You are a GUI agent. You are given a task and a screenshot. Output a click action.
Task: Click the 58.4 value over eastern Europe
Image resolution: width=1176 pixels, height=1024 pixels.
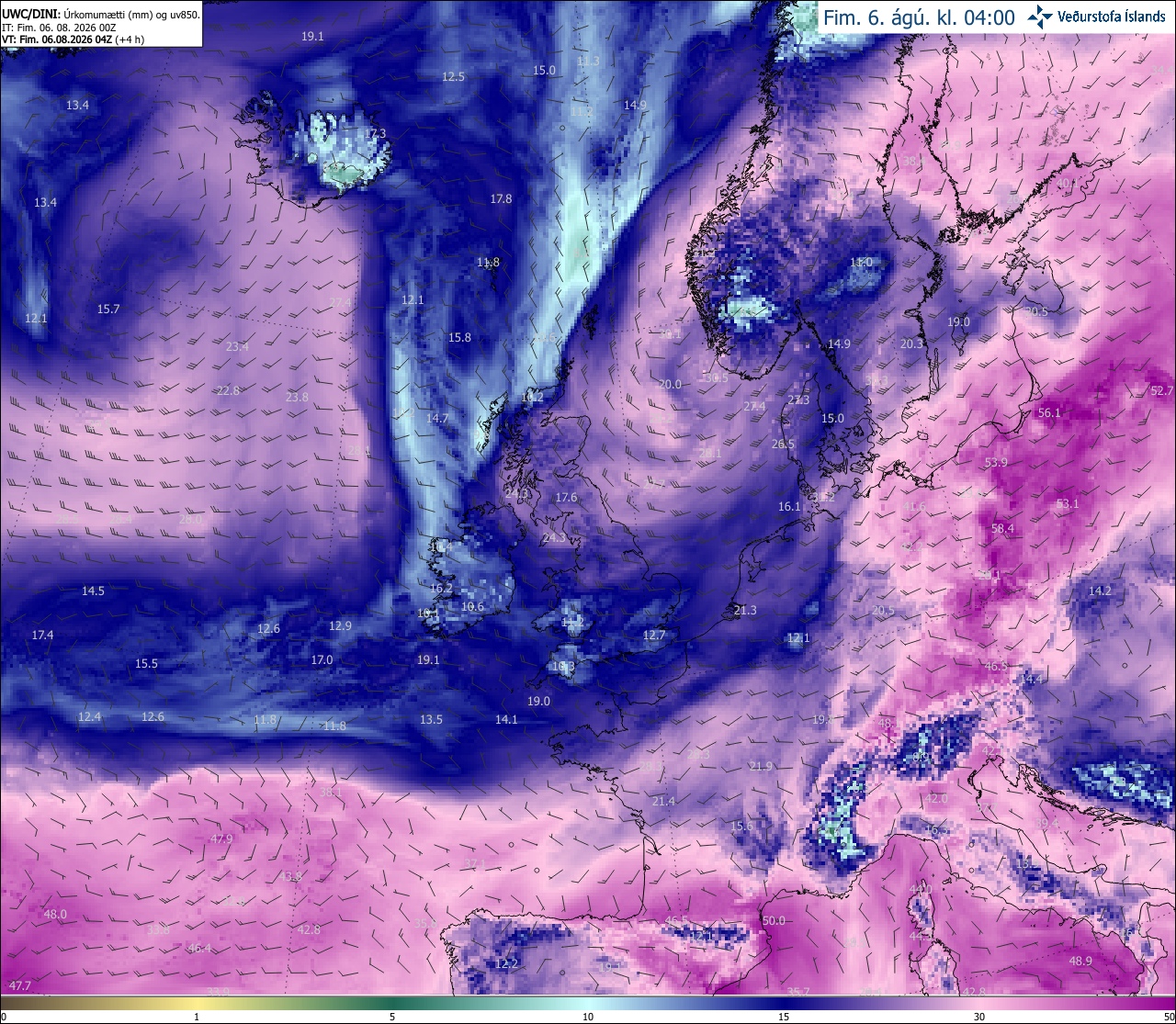coord(1003,529)
